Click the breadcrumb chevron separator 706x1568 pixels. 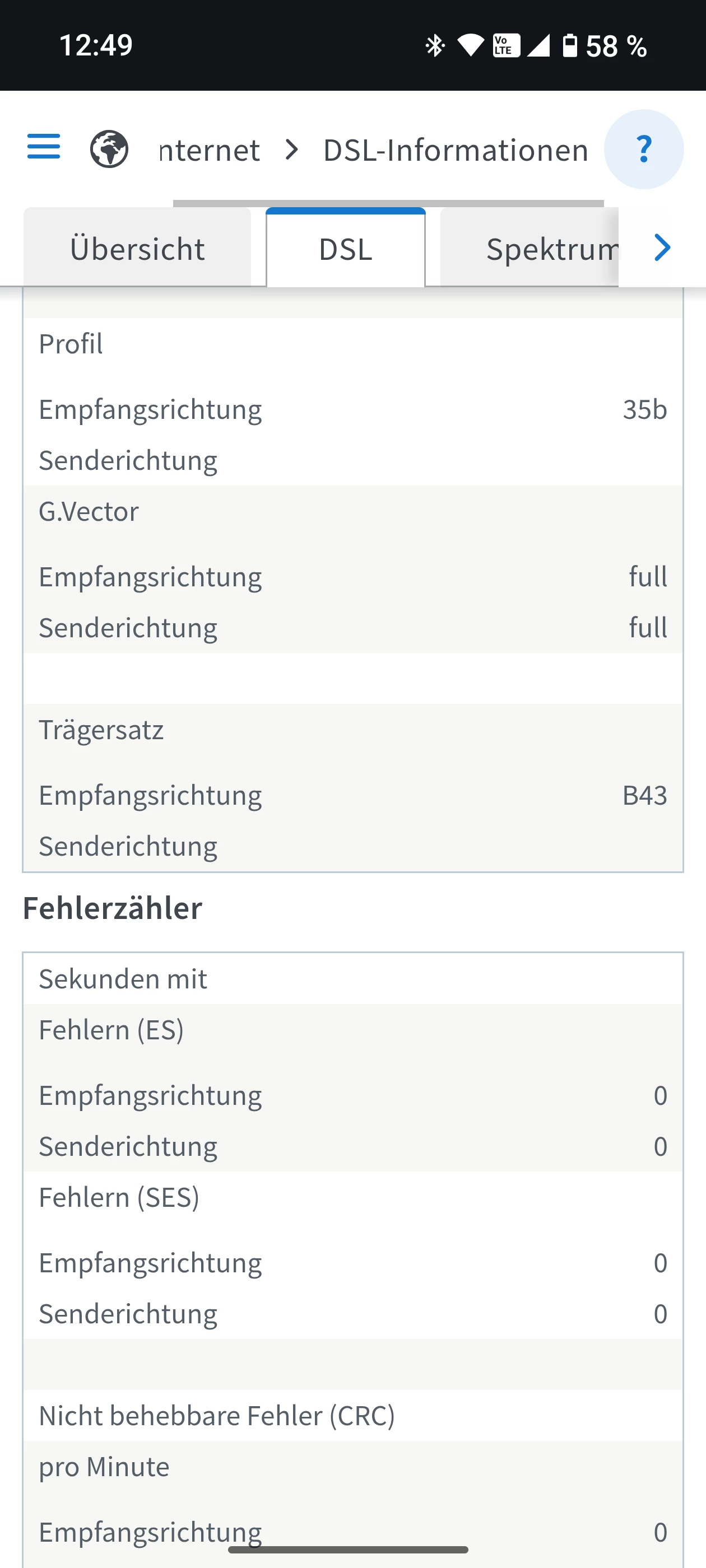[292, 150]
